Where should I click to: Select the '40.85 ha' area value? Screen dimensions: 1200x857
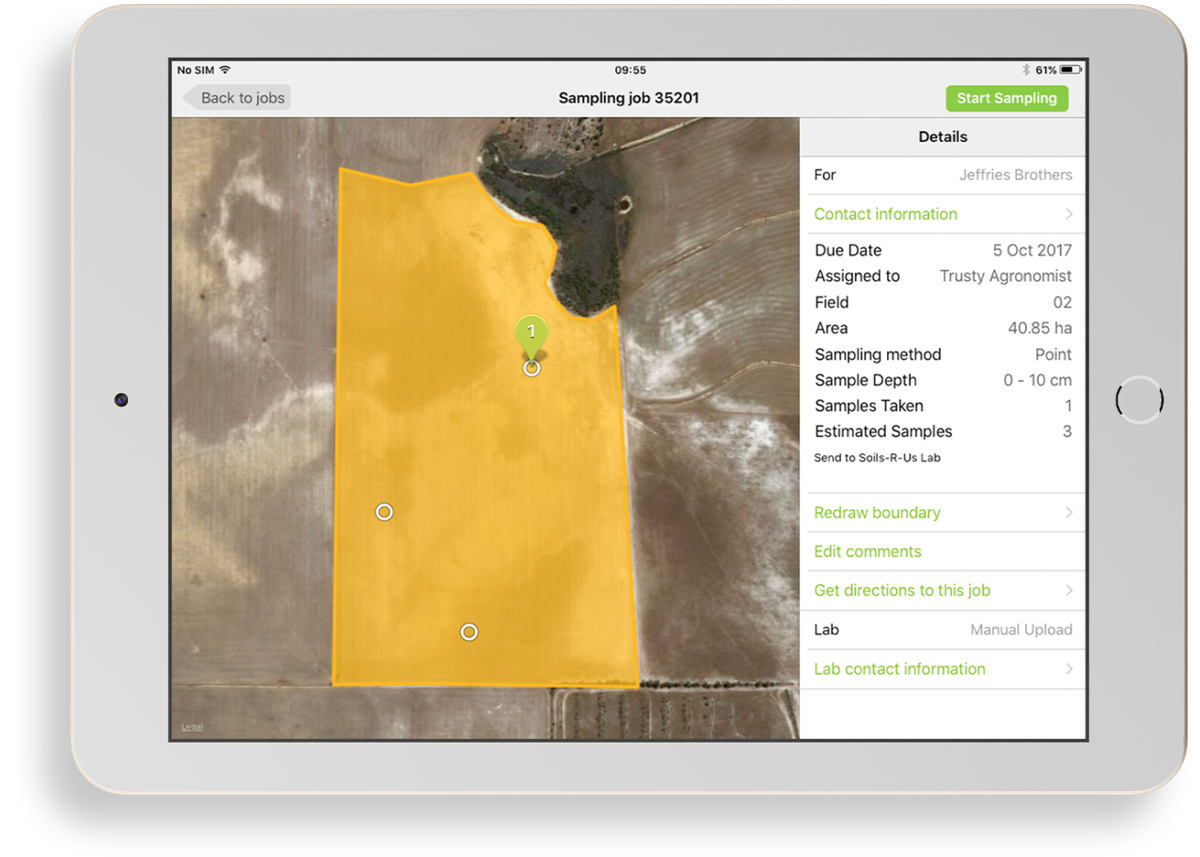(x=1040, y=328)
